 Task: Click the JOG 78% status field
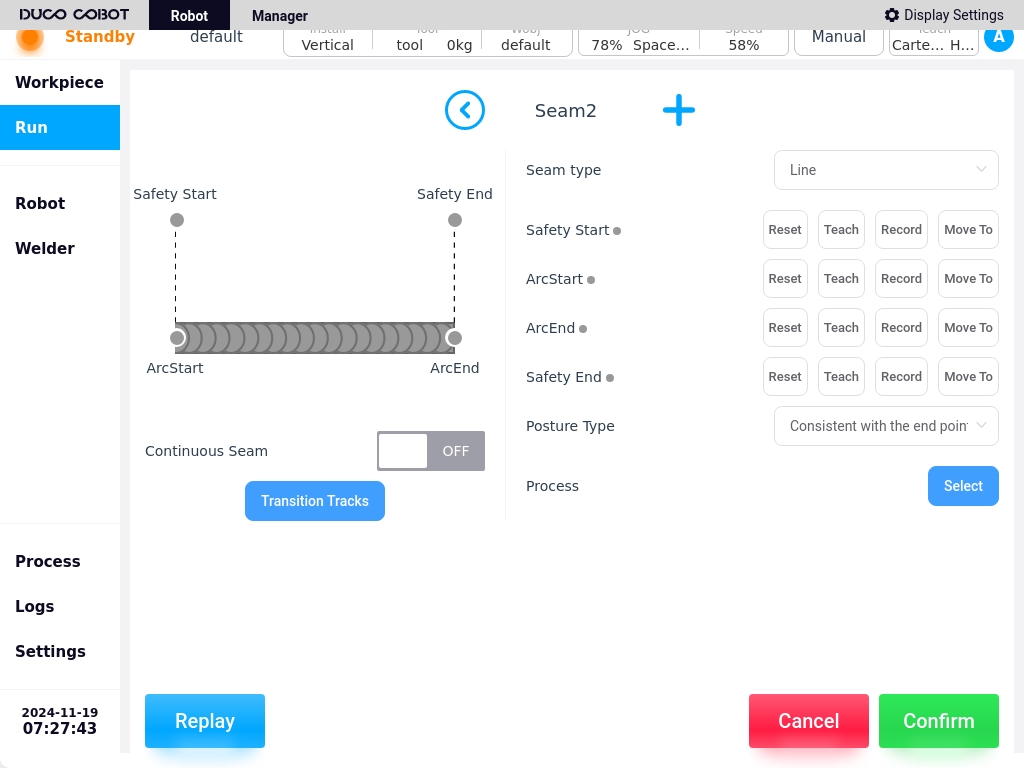pos(639,43)
